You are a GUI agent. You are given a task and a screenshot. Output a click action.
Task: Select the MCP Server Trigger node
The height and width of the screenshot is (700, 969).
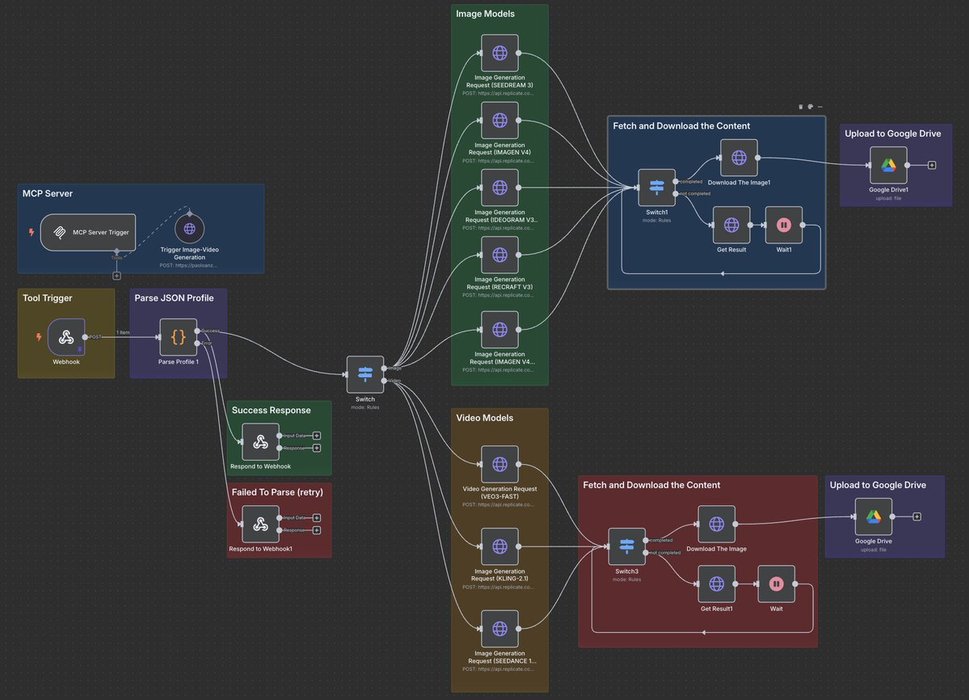[88, 232]
